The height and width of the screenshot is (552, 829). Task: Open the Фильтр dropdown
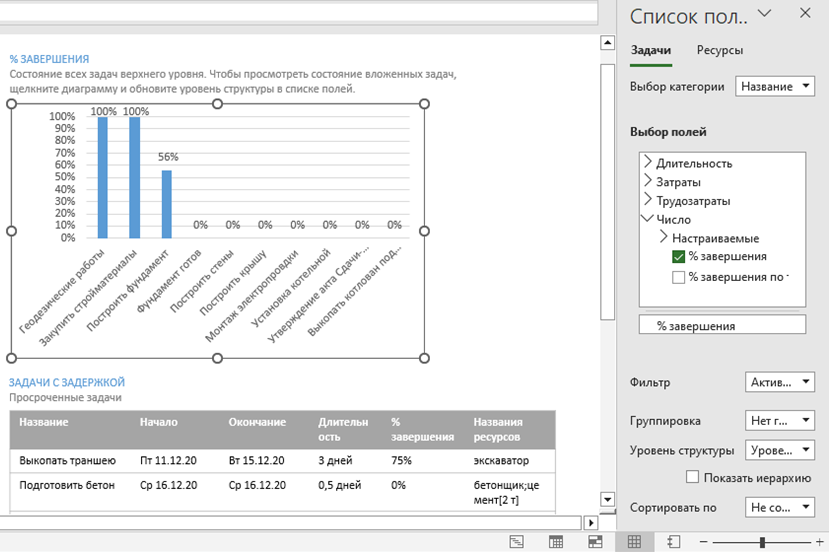779,382
